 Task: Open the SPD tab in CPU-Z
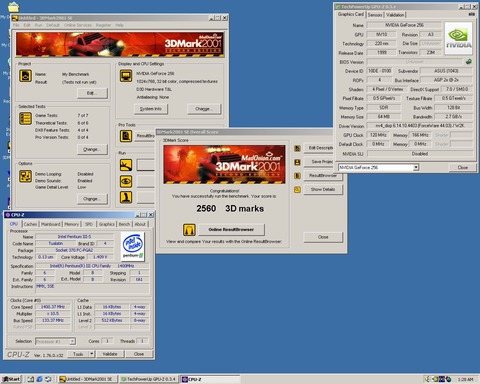point(89,224)
